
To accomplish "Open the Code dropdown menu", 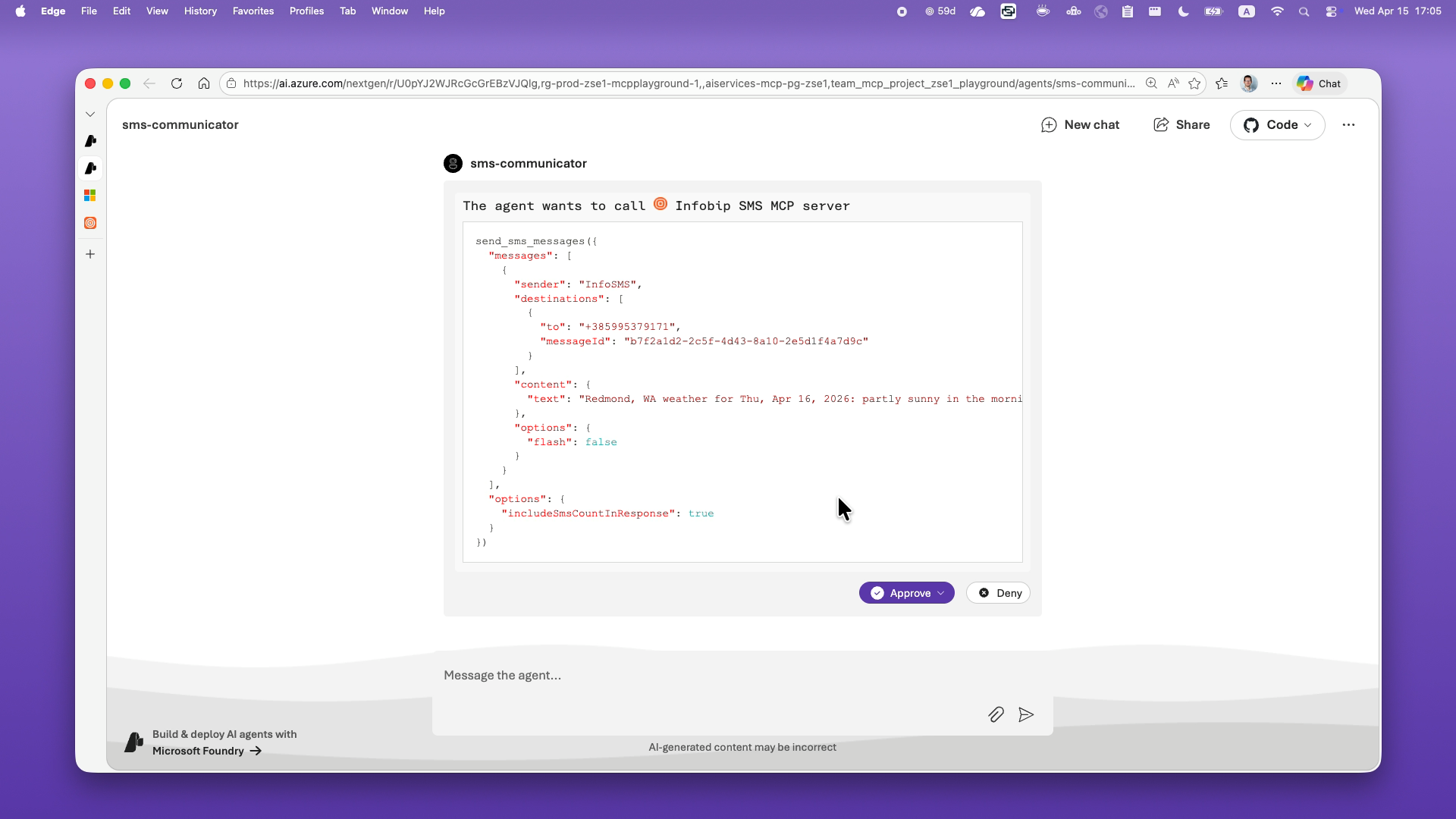I will click(1278, 125).
